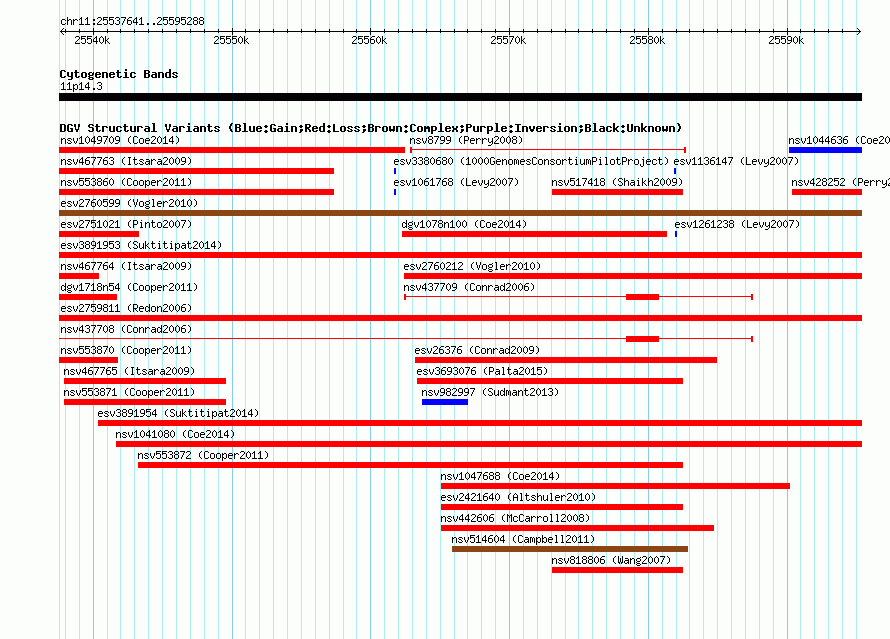Screen dimensions: 890x639
Task: Click nsv553871 (Cooper2011) label
Action: pyautogui.click(x=129, y=392)
